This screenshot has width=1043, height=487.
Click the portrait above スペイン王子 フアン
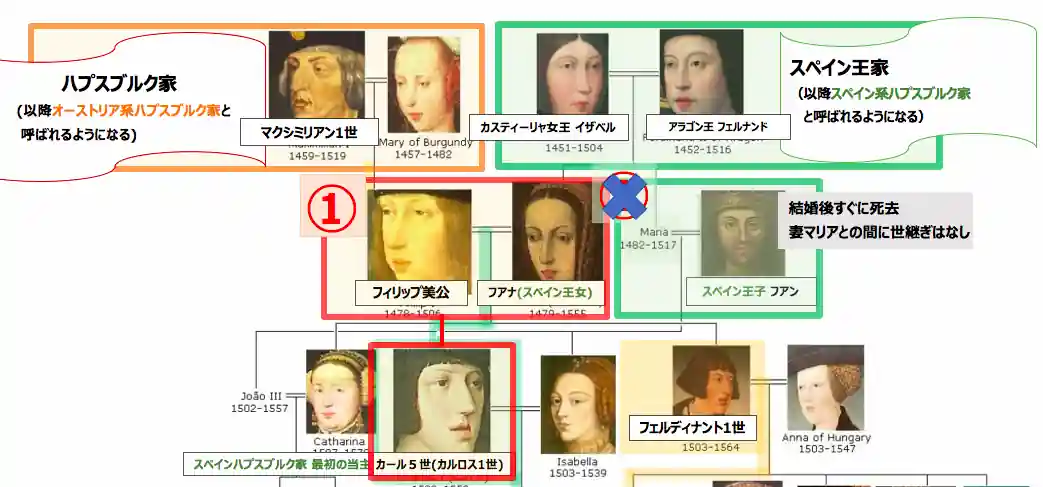tap(742, 234)
